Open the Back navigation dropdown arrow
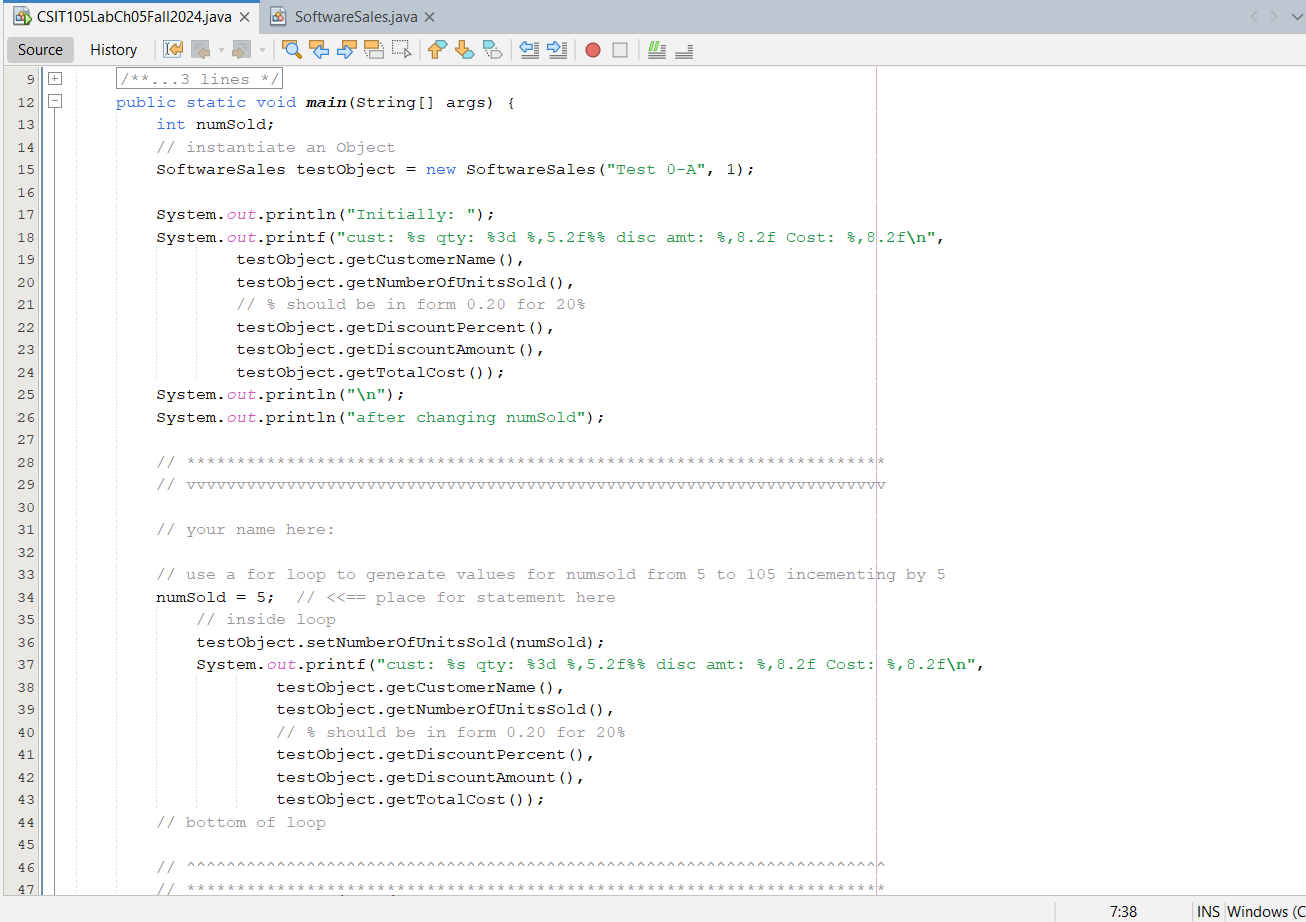1306x922 pixels. (220, 50)
